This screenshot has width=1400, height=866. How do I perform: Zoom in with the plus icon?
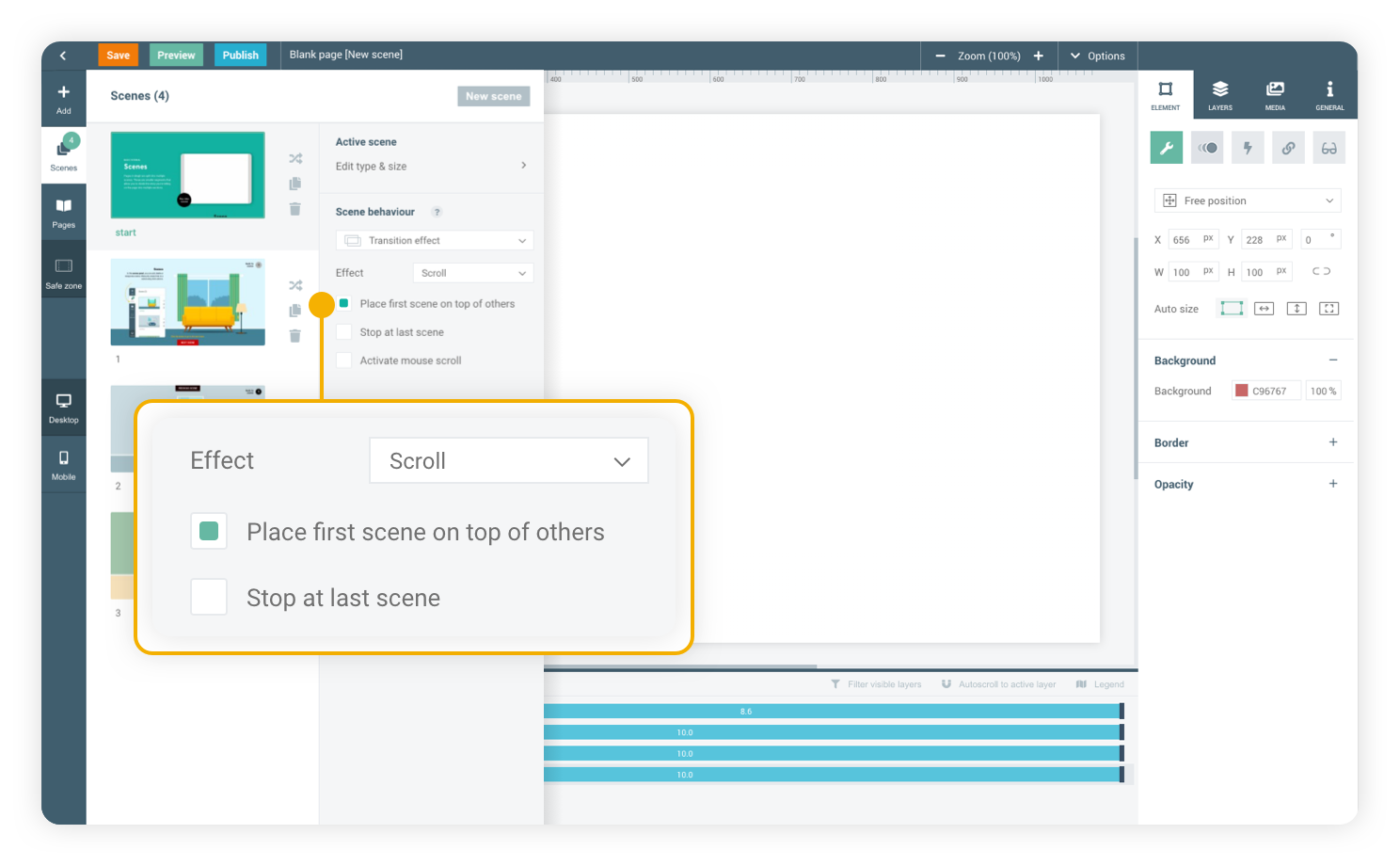coord(1039,56)
